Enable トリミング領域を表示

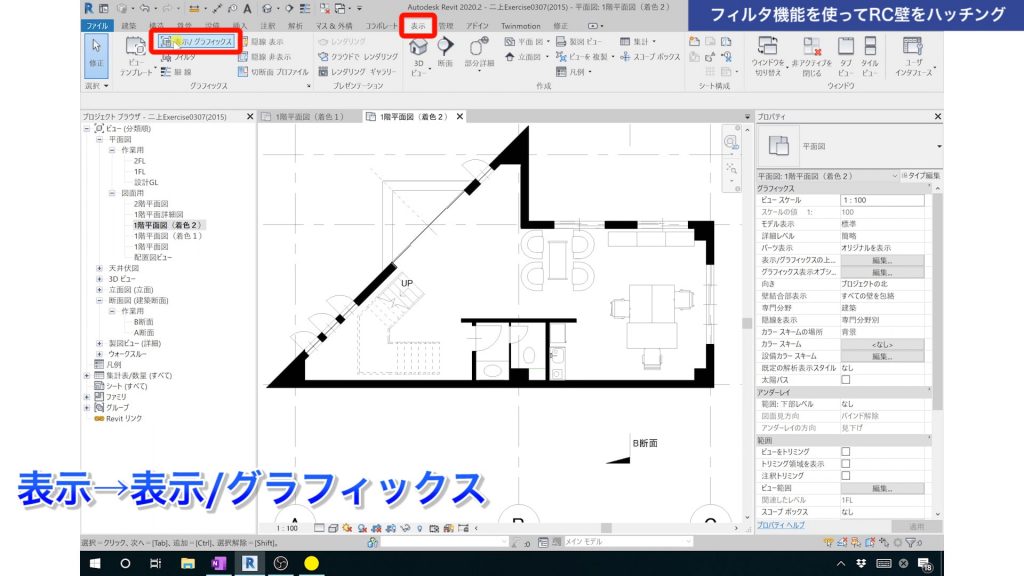(x=846, y=463)
